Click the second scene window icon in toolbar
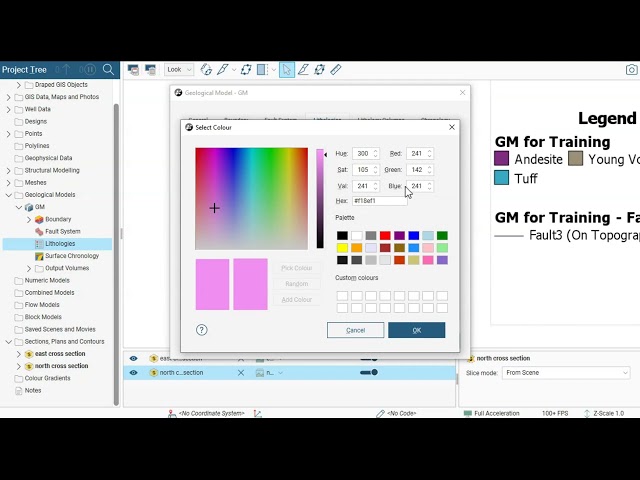The image size is (640, 480). point(150,70)
